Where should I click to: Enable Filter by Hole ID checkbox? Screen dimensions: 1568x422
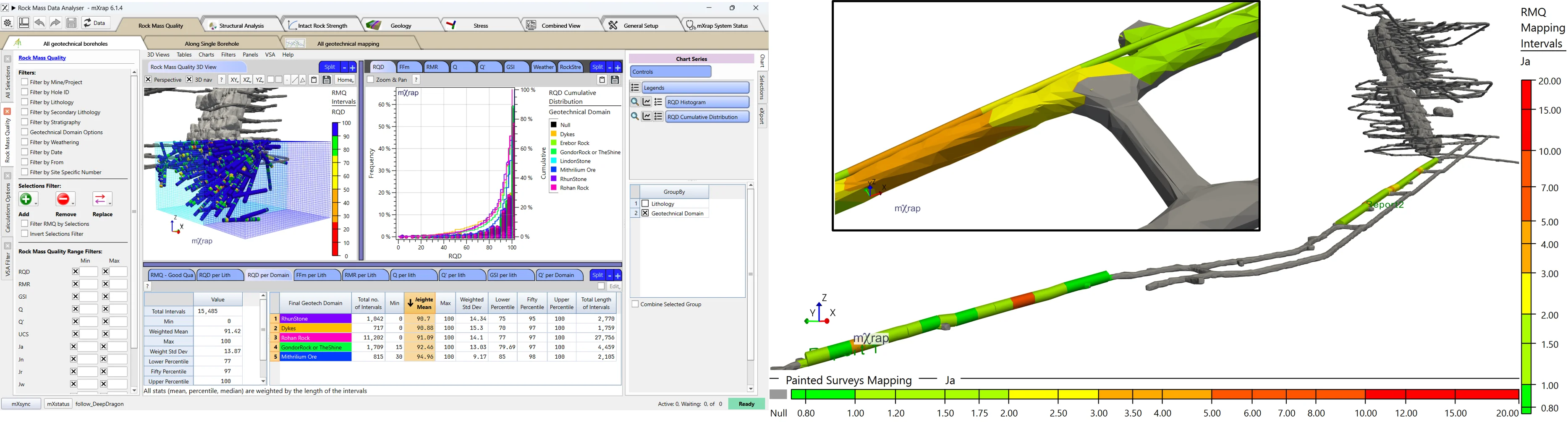point(24,92)
